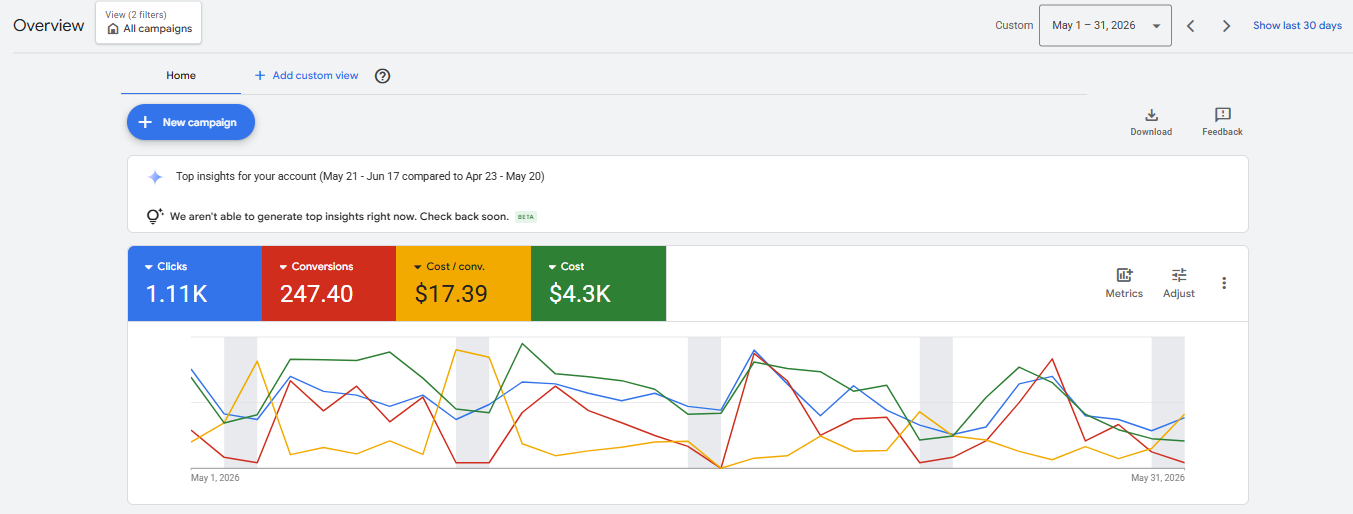Click the unable to generate insights message
Image resolution: width=1353 pixels, height=514 pixels.
(339, 216)
